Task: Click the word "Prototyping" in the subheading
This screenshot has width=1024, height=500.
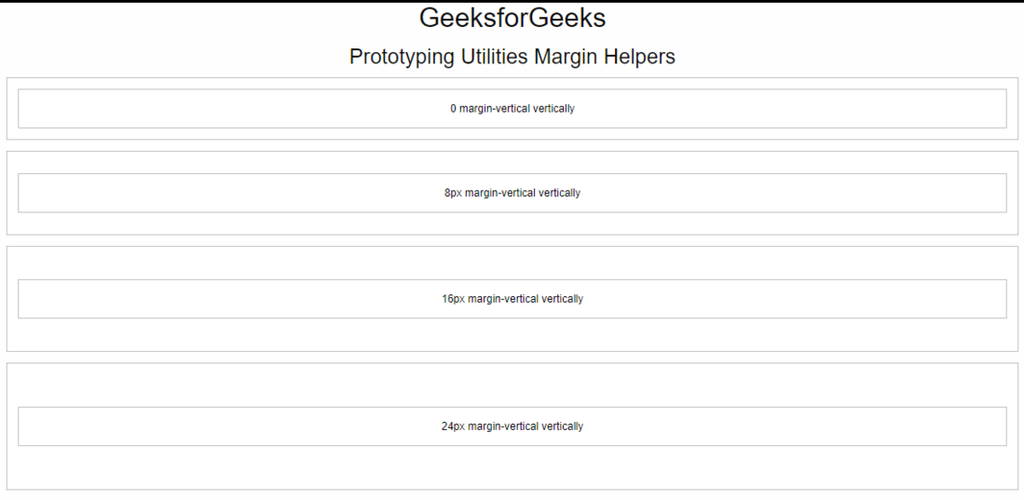Action: tap(402, 57)
